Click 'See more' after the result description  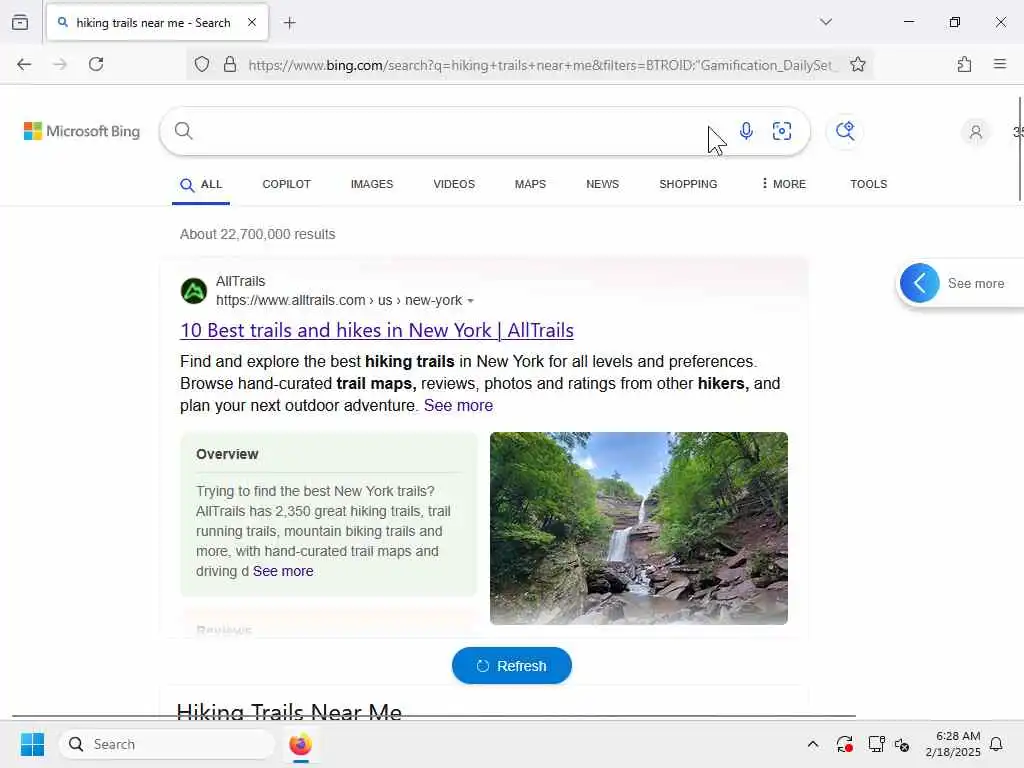[458, 406]
